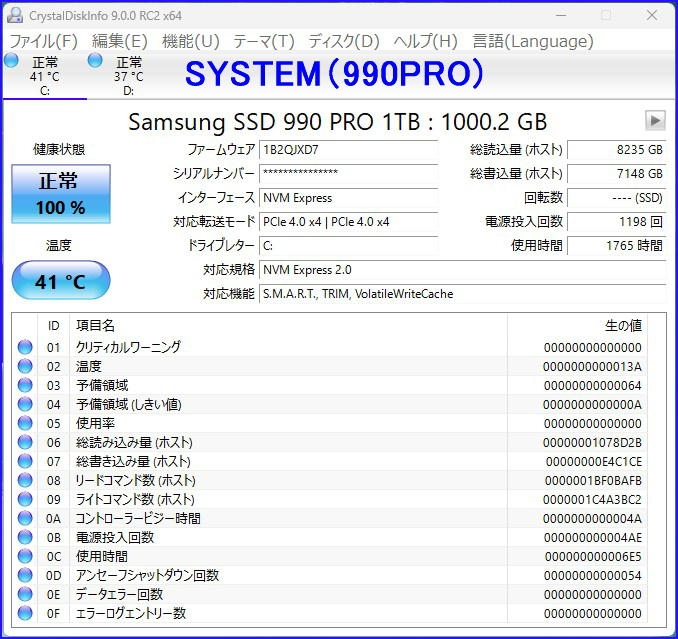Click raw value 0000001078D2B

point(592,443)
